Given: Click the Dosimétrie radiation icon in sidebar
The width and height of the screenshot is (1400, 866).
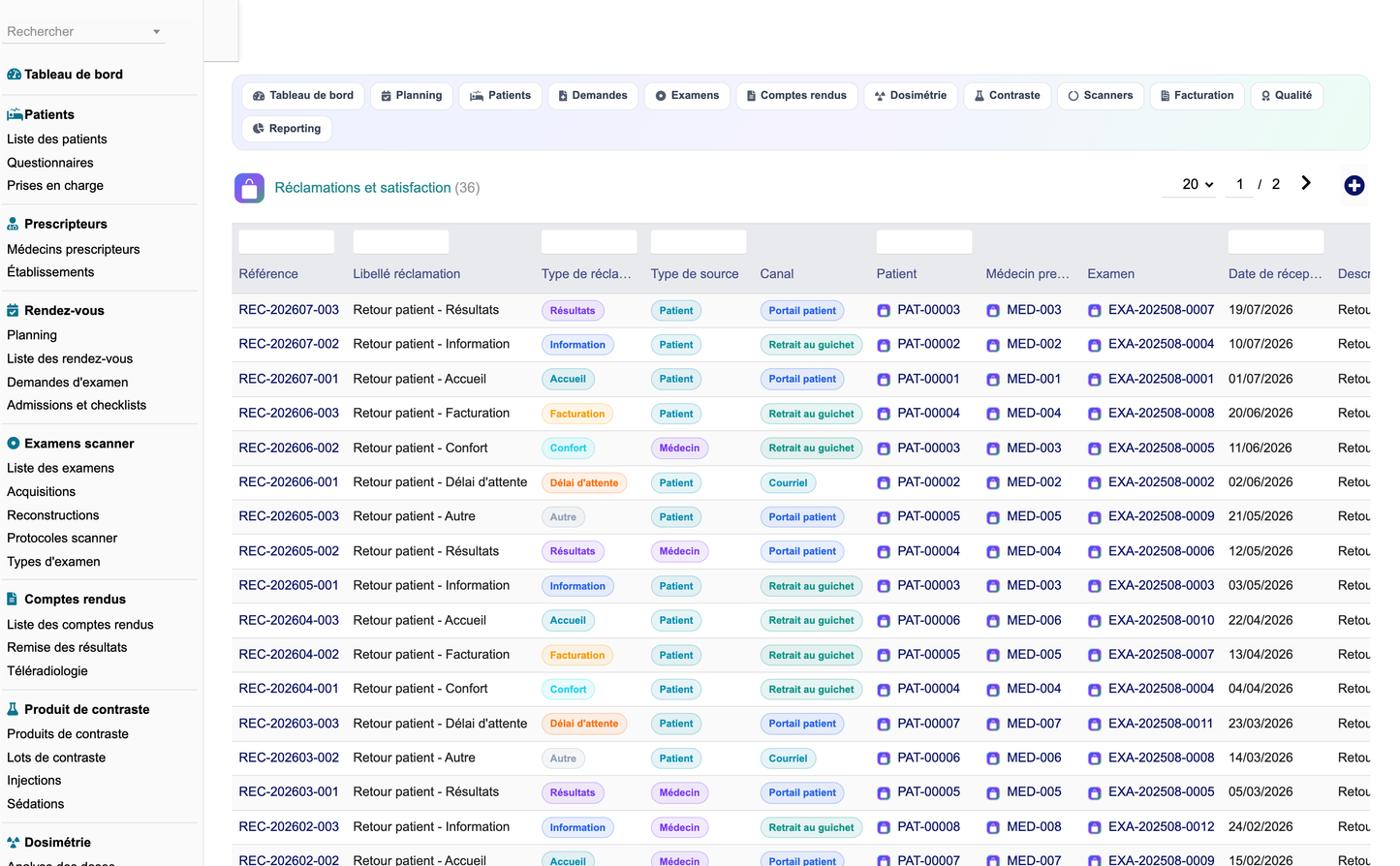Looking at the screenshot, I should pyautogui.click(x=13, y=843).
